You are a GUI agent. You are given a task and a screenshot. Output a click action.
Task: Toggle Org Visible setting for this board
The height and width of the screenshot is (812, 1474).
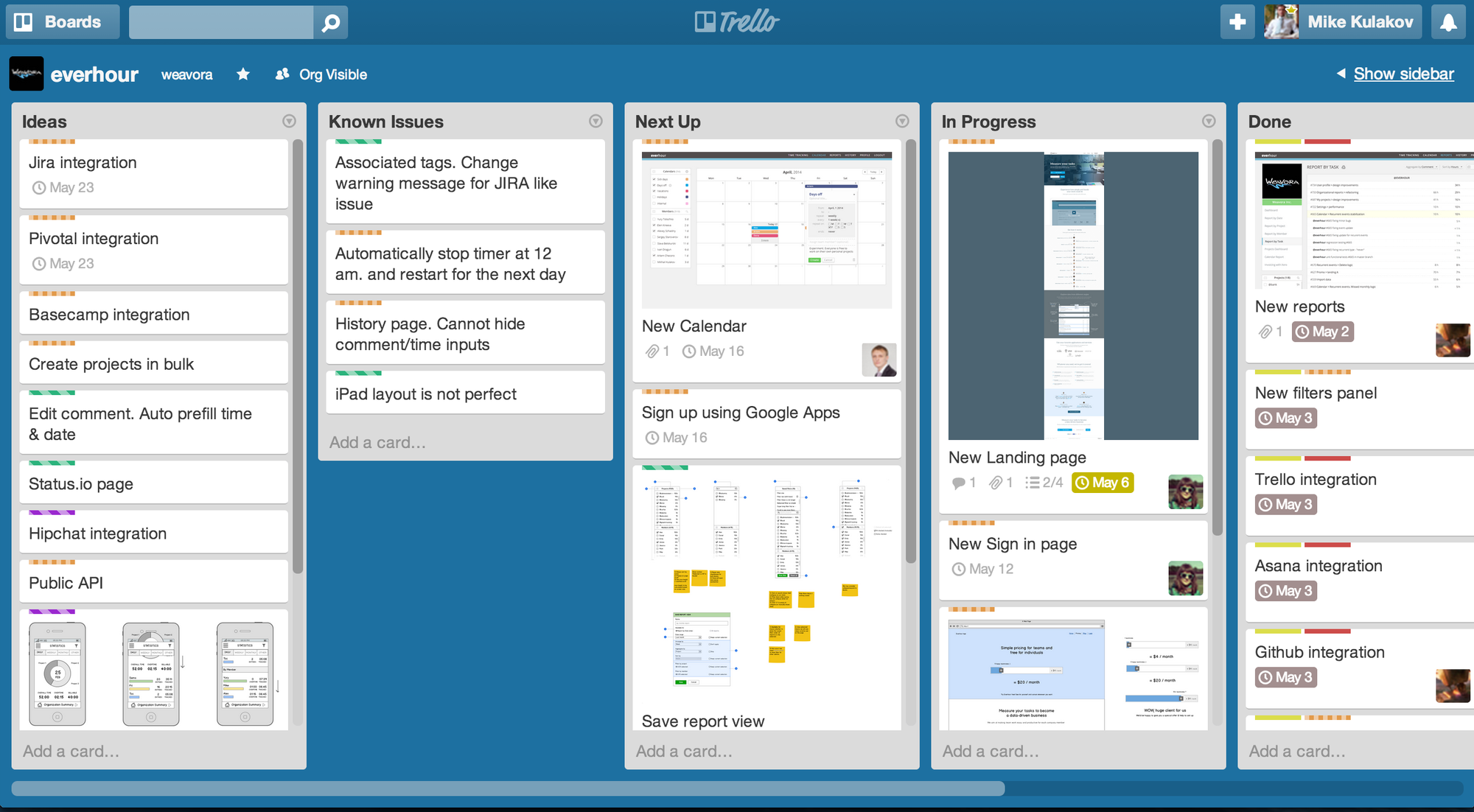(x=321, y=73)
